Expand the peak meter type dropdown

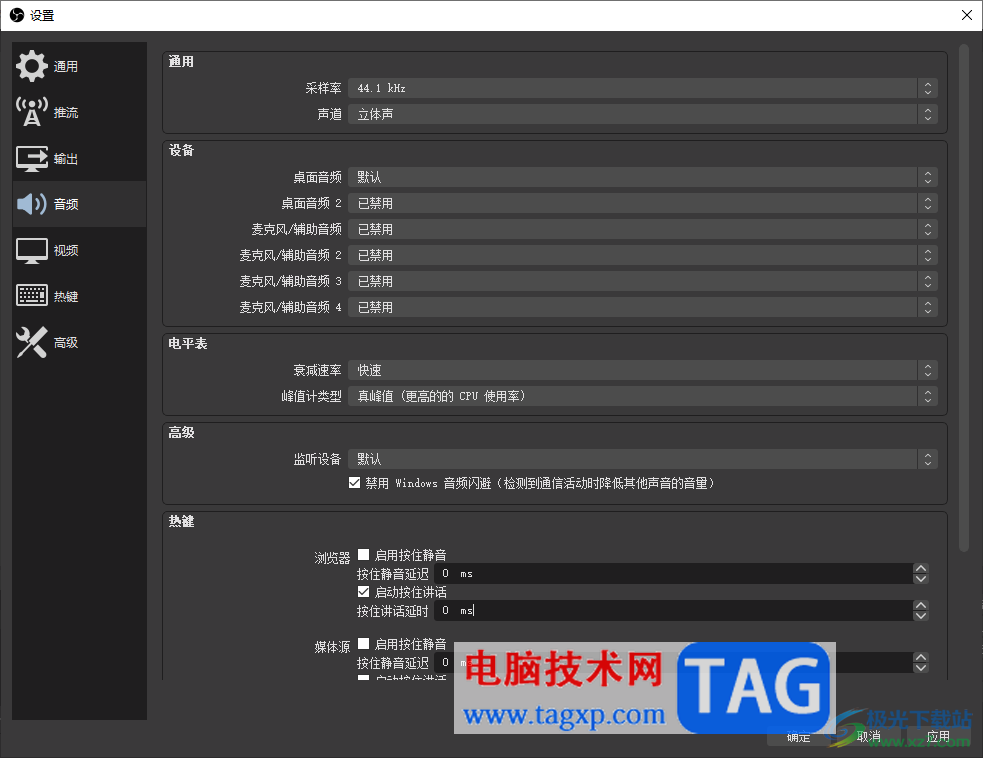[643, 396]
